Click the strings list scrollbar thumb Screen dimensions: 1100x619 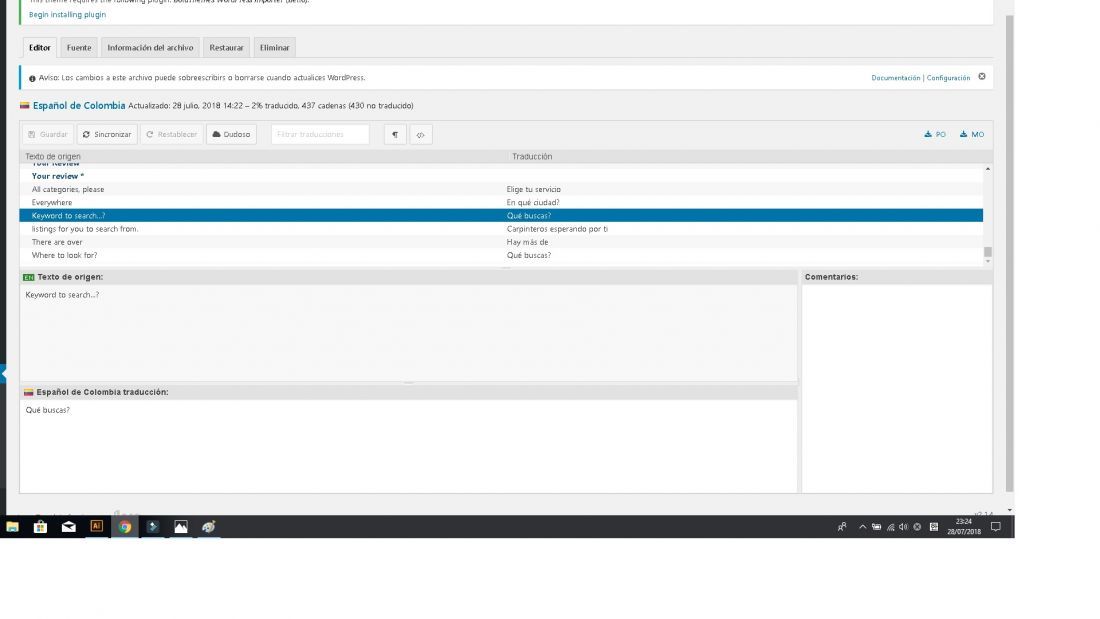click(988, 251)
